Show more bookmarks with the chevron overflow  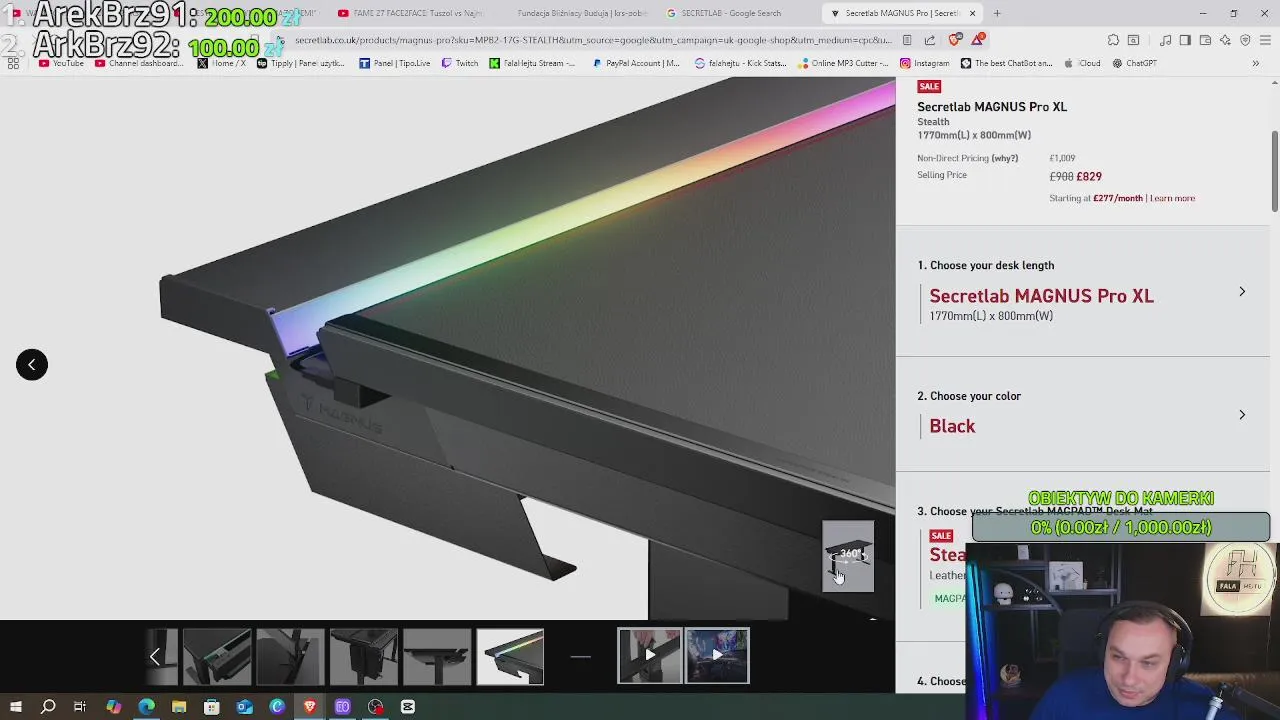[x=1256, y=63]
